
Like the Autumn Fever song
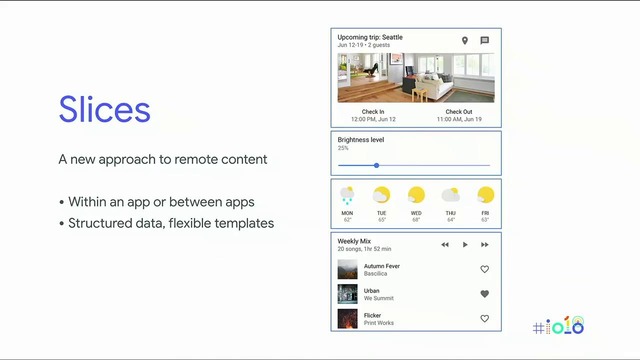tap(484, 269)
